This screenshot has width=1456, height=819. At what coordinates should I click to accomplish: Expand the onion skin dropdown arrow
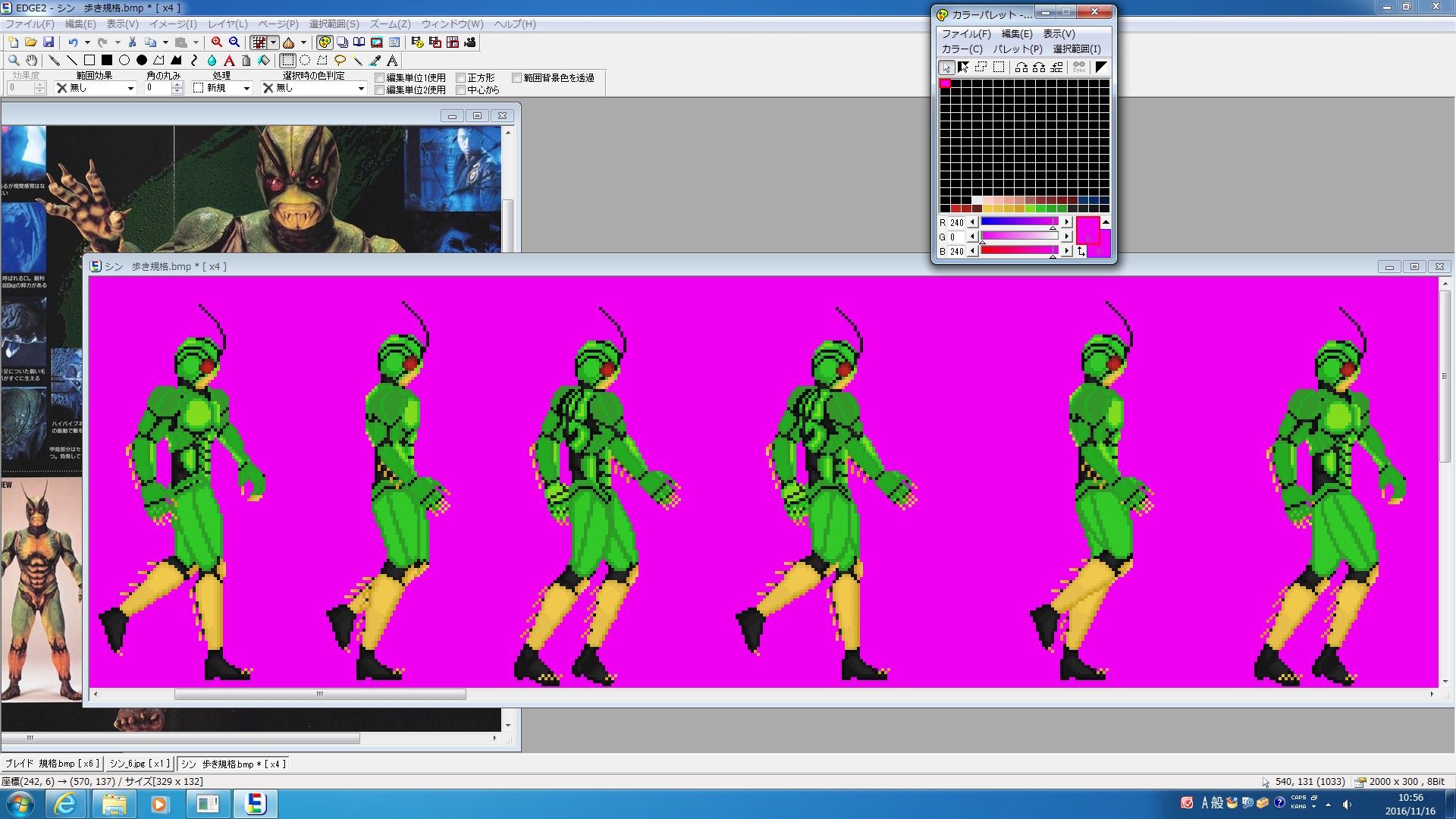(x=303, y=42)
